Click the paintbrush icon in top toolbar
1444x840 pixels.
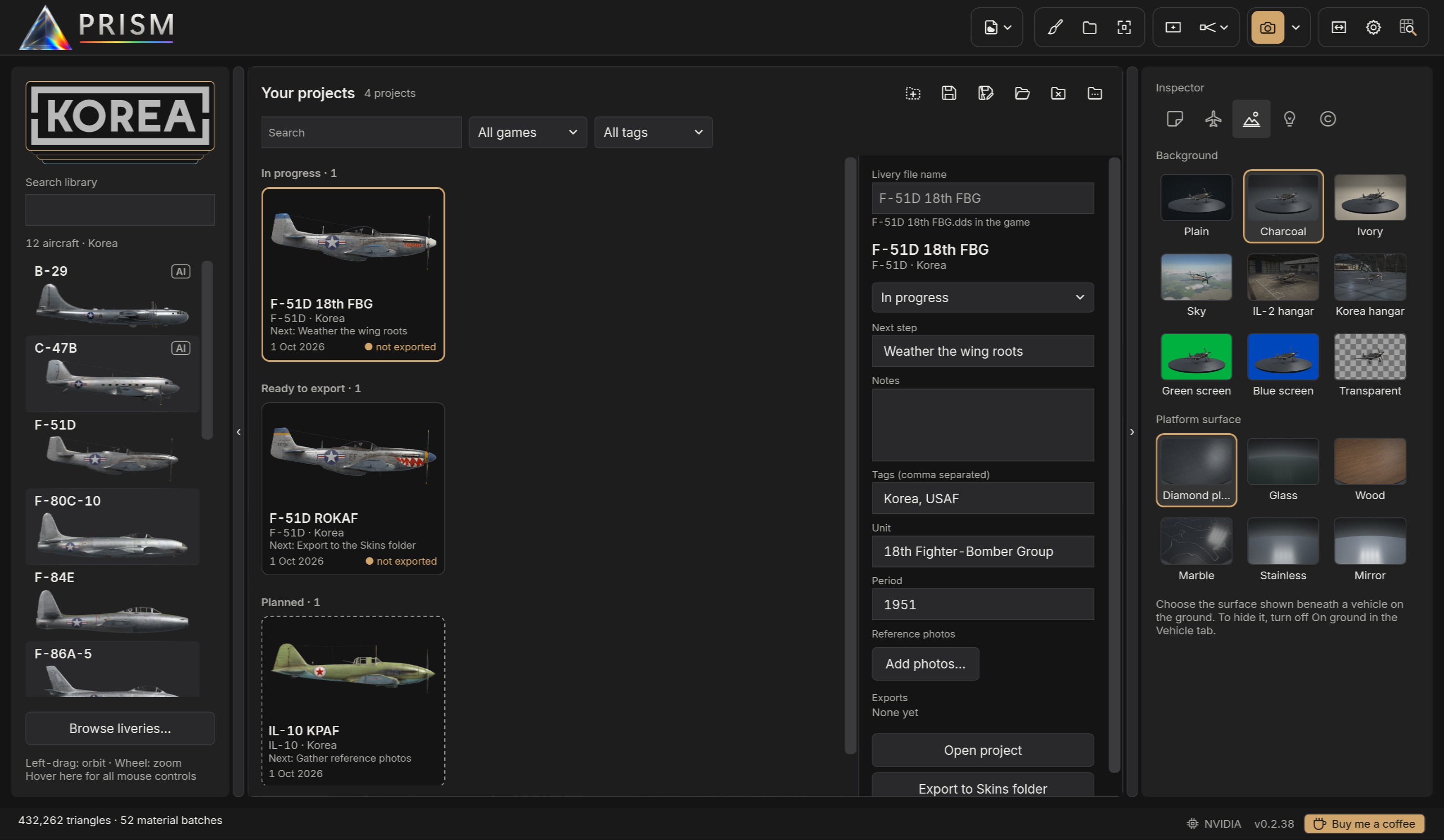[1055, 27]
